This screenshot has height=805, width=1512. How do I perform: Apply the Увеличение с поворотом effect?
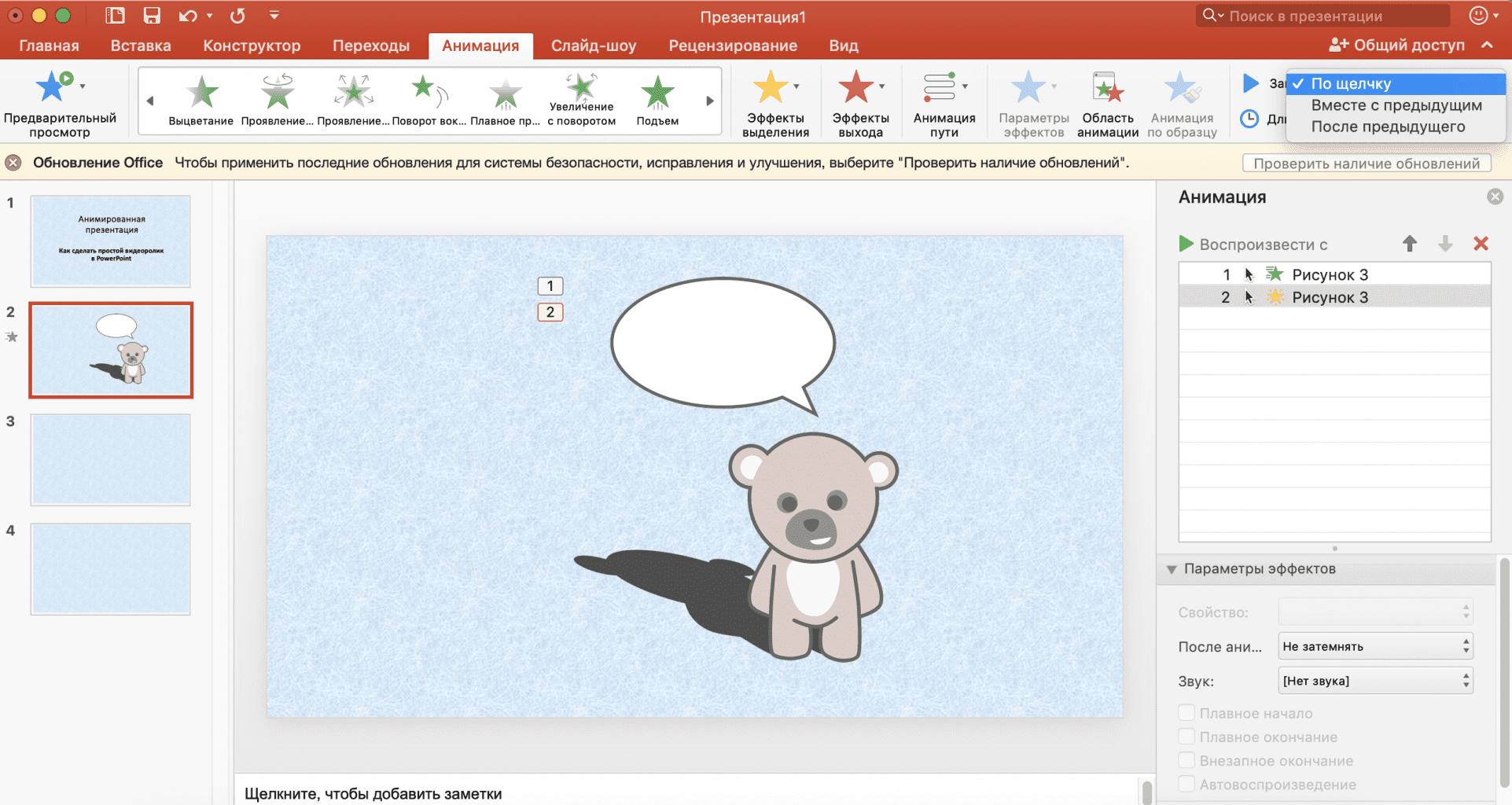581,100
